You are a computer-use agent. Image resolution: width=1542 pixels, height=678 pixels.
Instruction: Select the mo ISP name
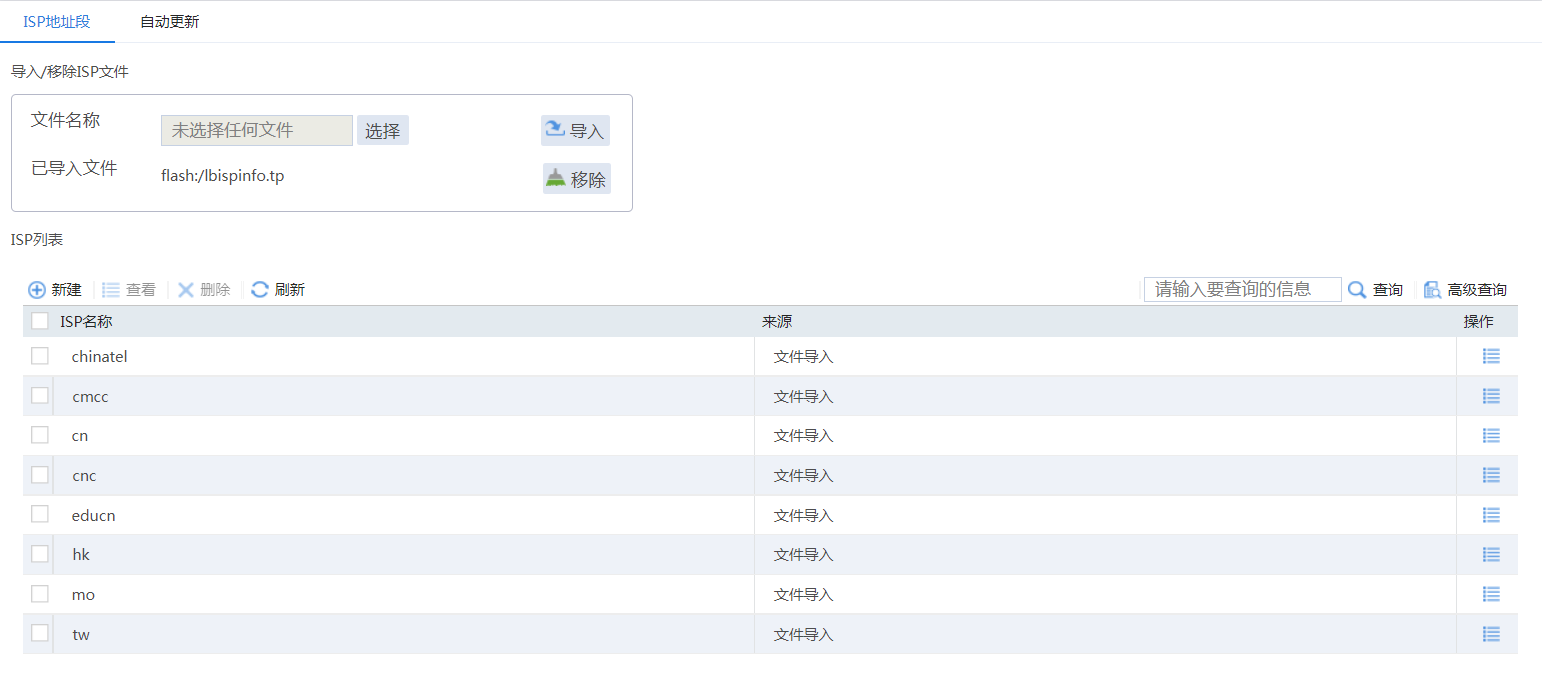click(x=84, y=594)
